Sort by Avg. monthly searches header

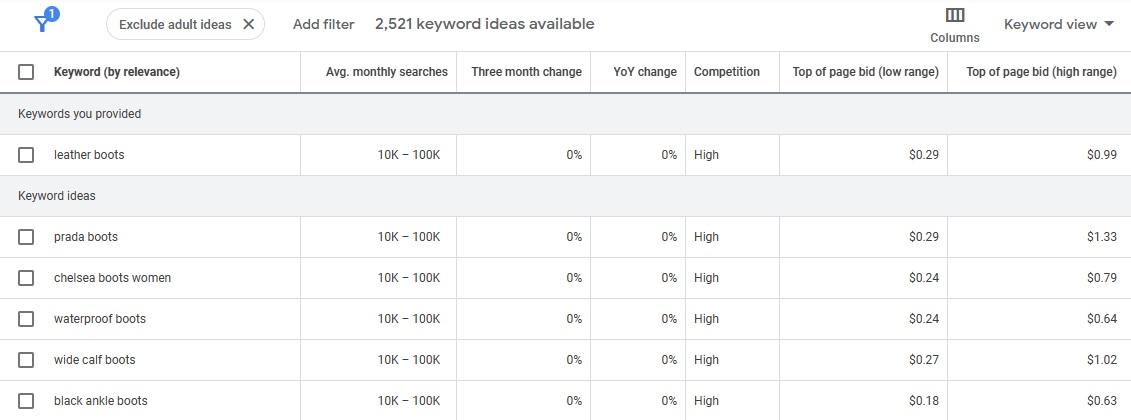click(386, 72)
